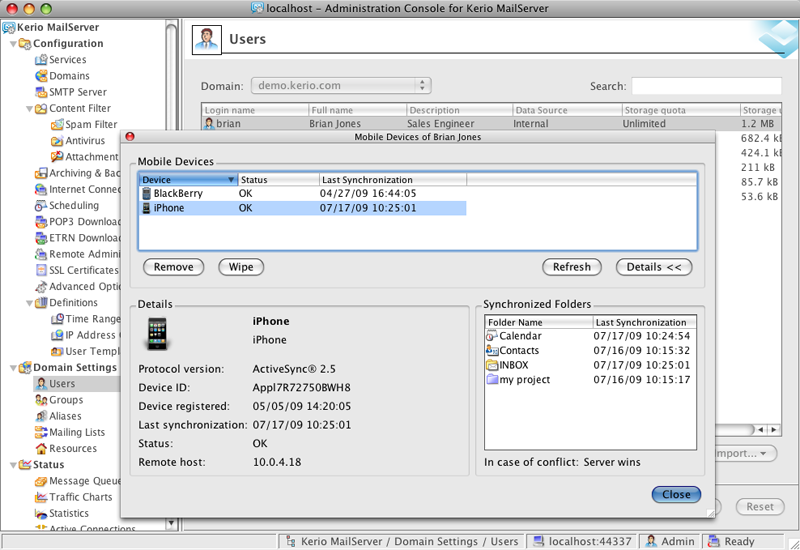Close the Mobile Devices dialog red button
Screen dimensions: 800x550
(130, 136)
